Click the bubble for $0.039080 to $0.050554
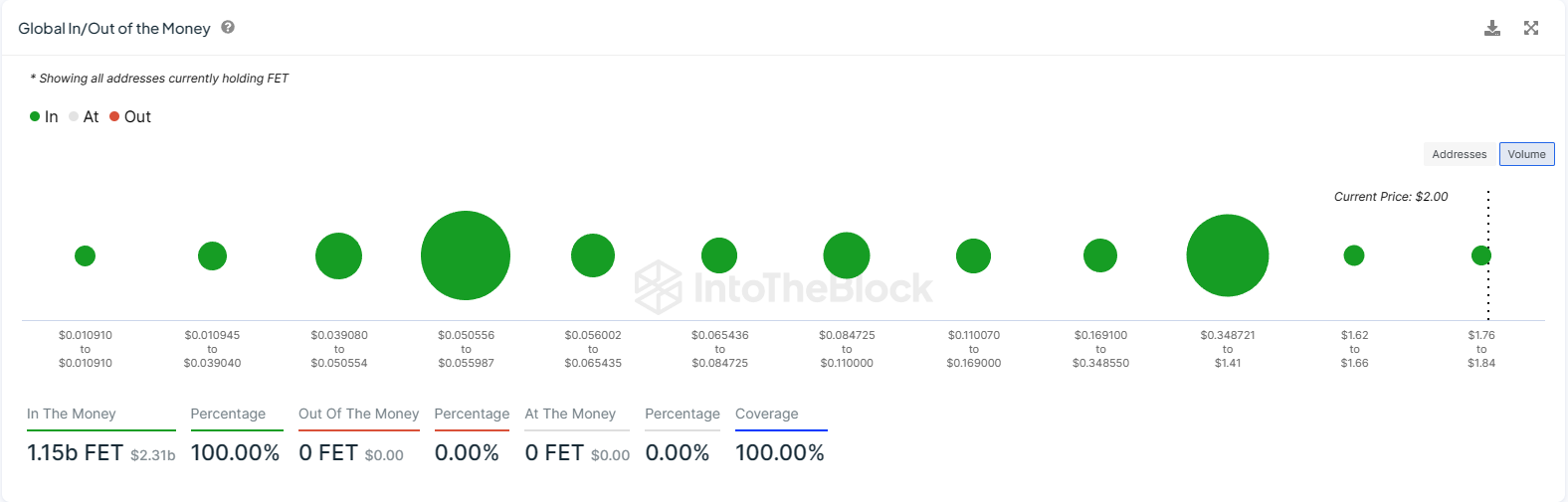1568x502 pixels. (338, 255)
